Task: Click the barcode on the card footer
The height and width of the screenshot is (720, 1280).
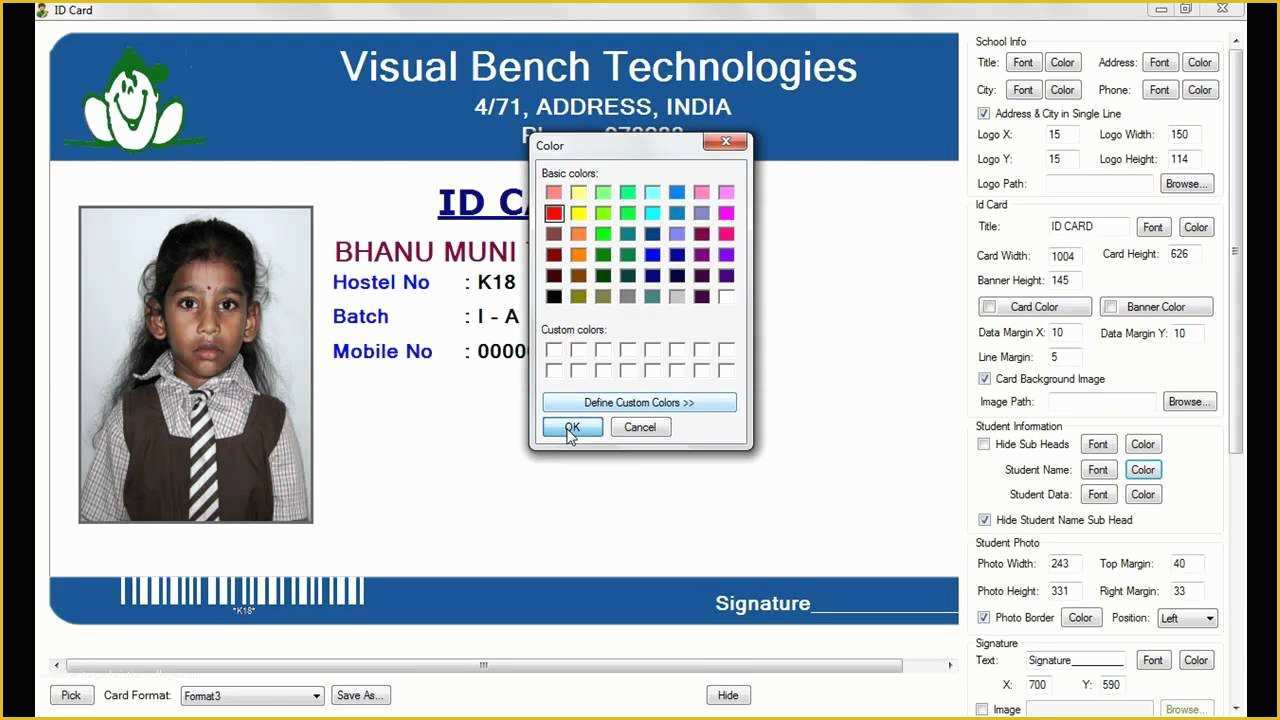Action: 242,592
